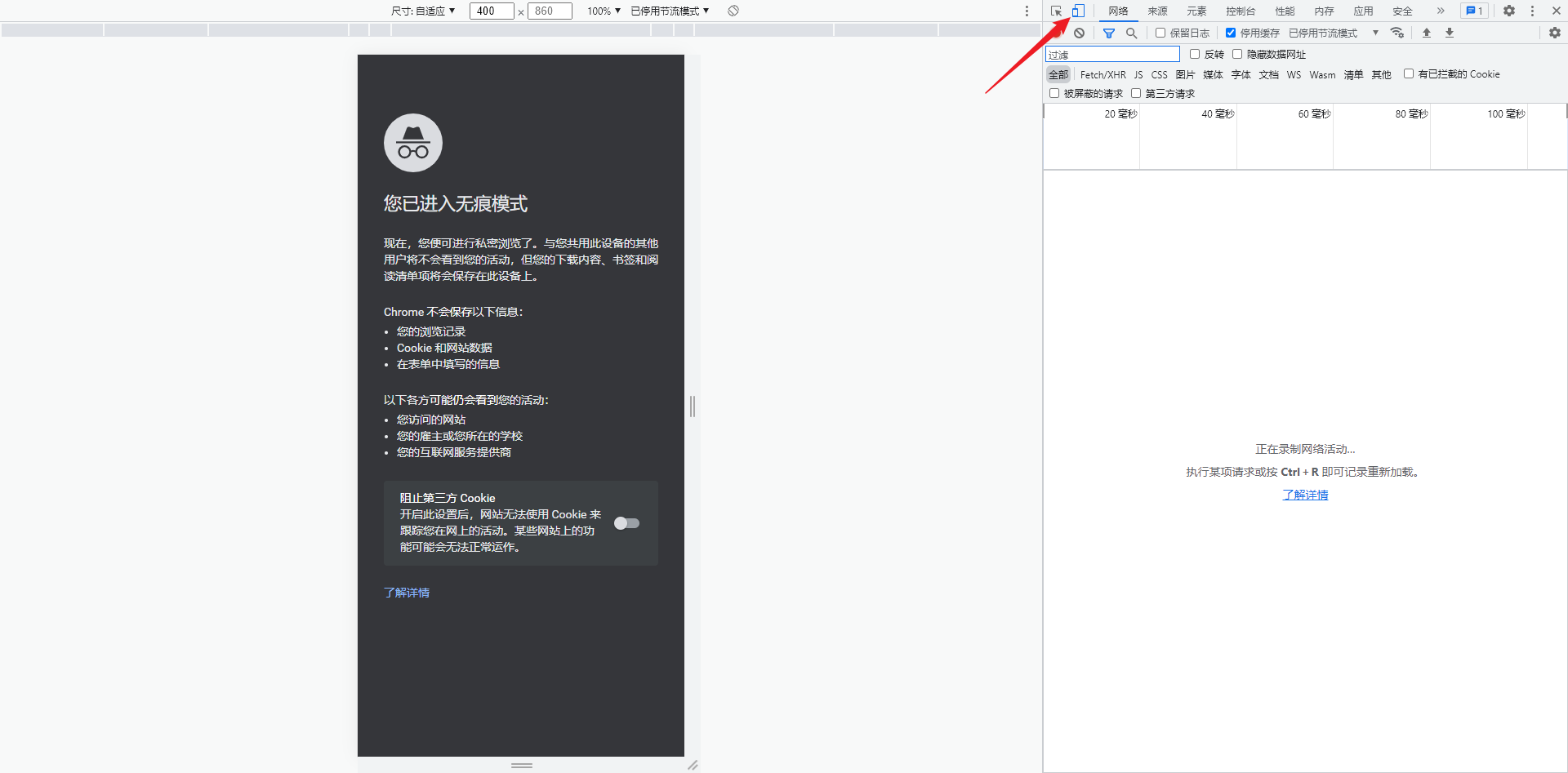
Task: Switch to the 内存 Memory tab
Action: (x=1324, y=11)
